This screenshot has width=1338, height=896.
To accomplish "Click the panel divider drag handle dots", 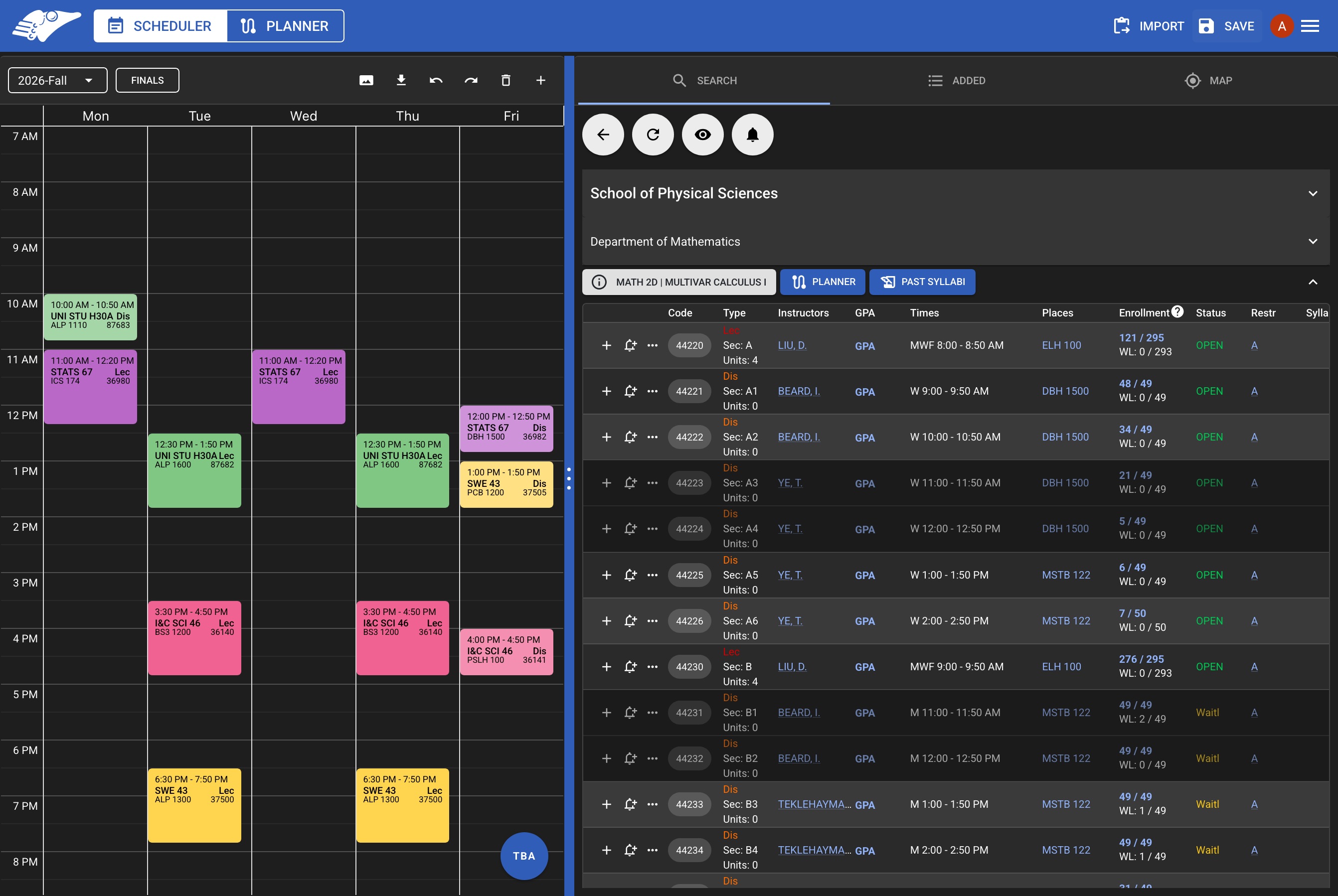I will (569, 478).
